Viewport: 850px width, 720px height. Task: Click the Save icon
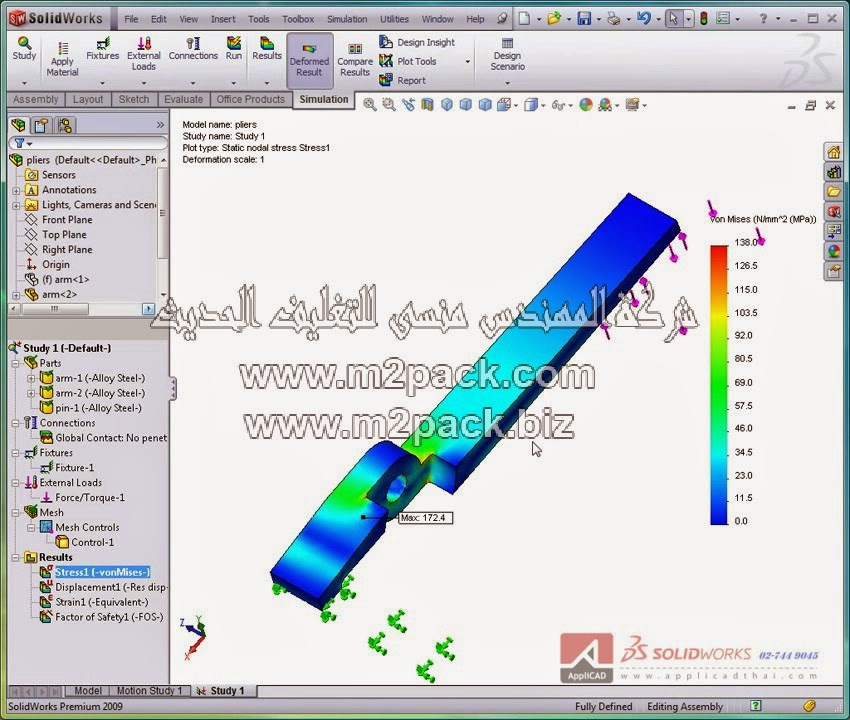pos(584,18)
